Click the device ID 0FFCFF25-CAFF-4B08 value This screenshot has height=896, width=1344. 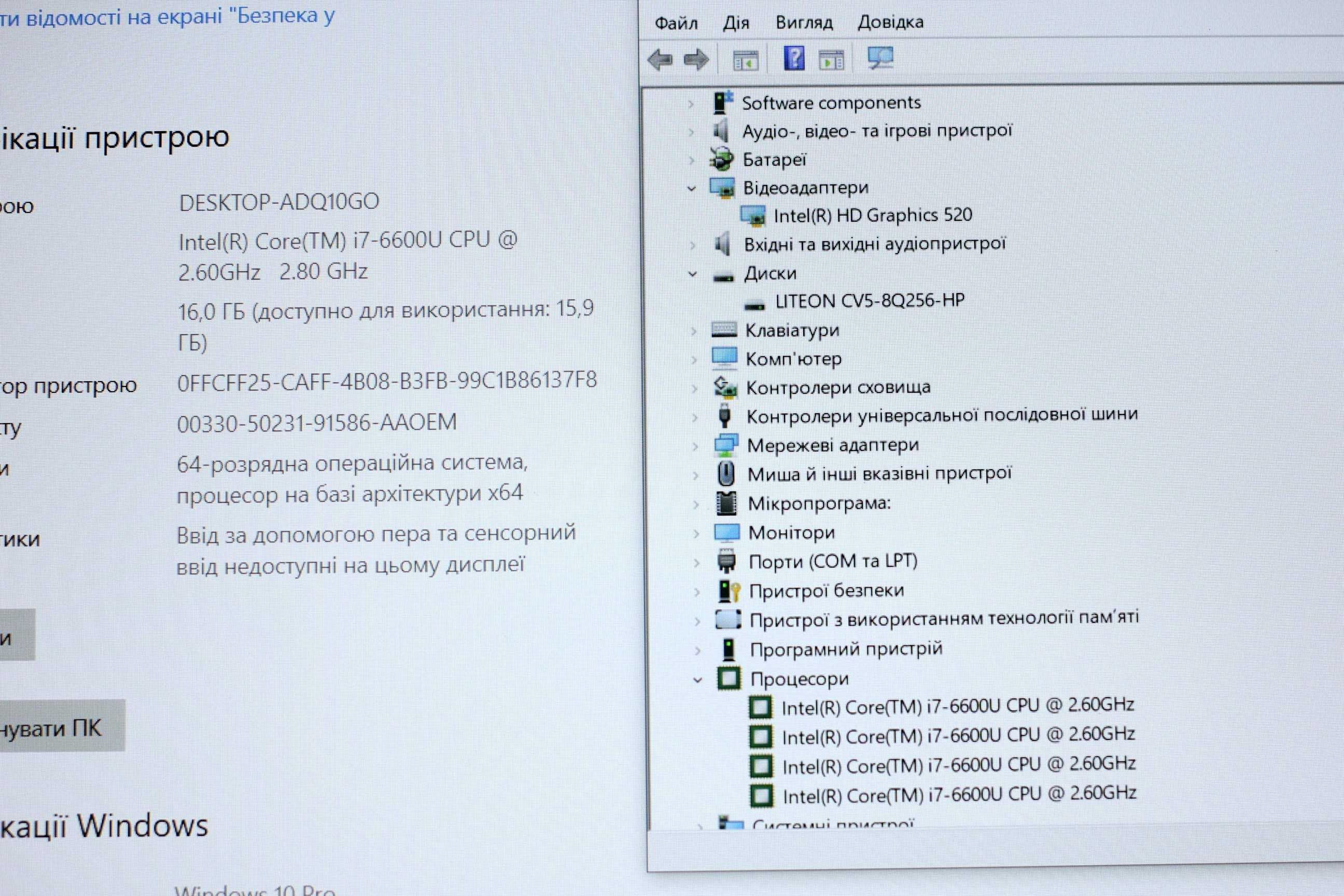(x=387, y=381)
